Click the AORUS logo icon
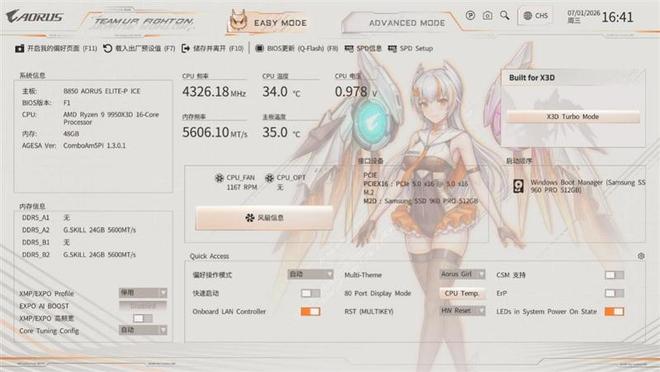660x372 pixels. click(x=35, y=17)
